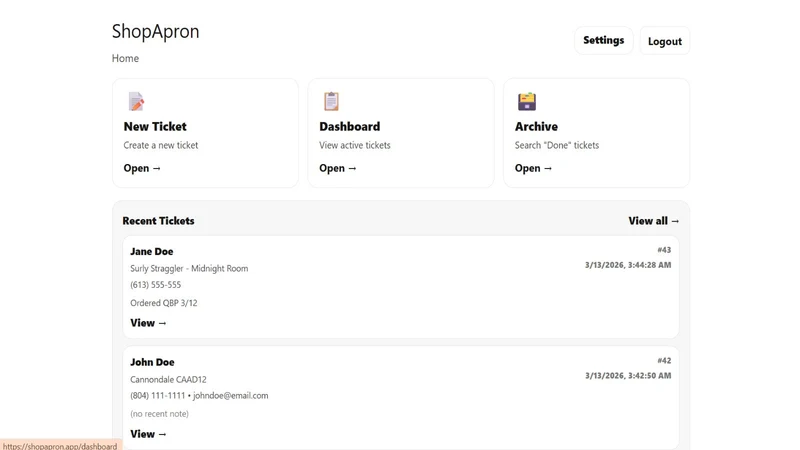Click note 'Ordered QBP 3/12'
800x450 pixels.
click(x=163, y=303)
